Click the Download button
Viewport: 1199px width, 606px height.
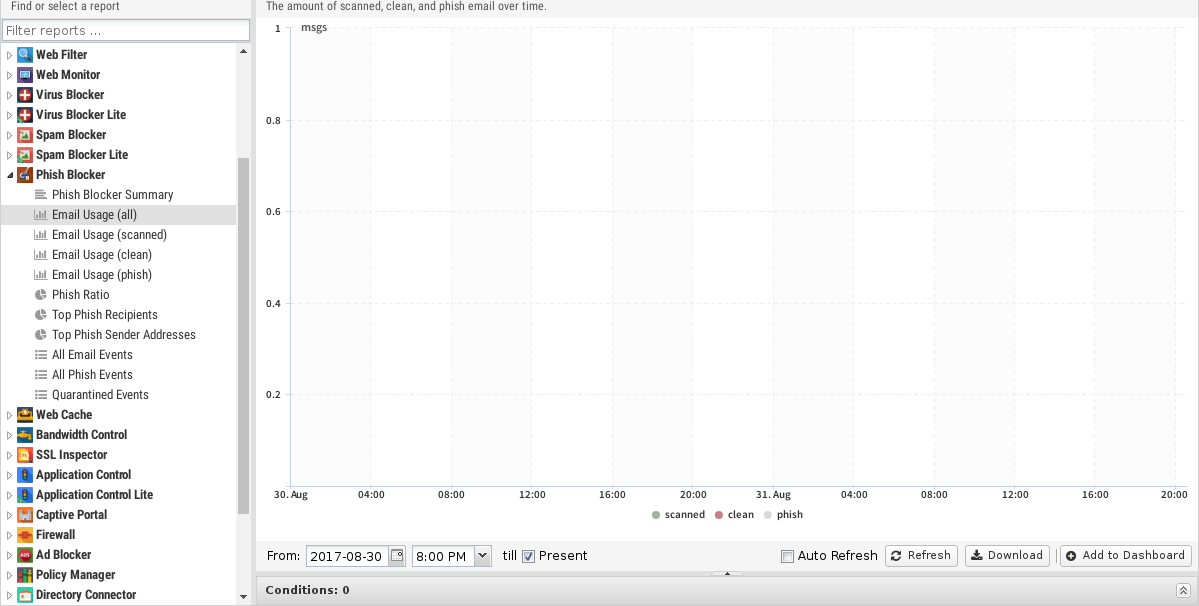coord(1007,556)
